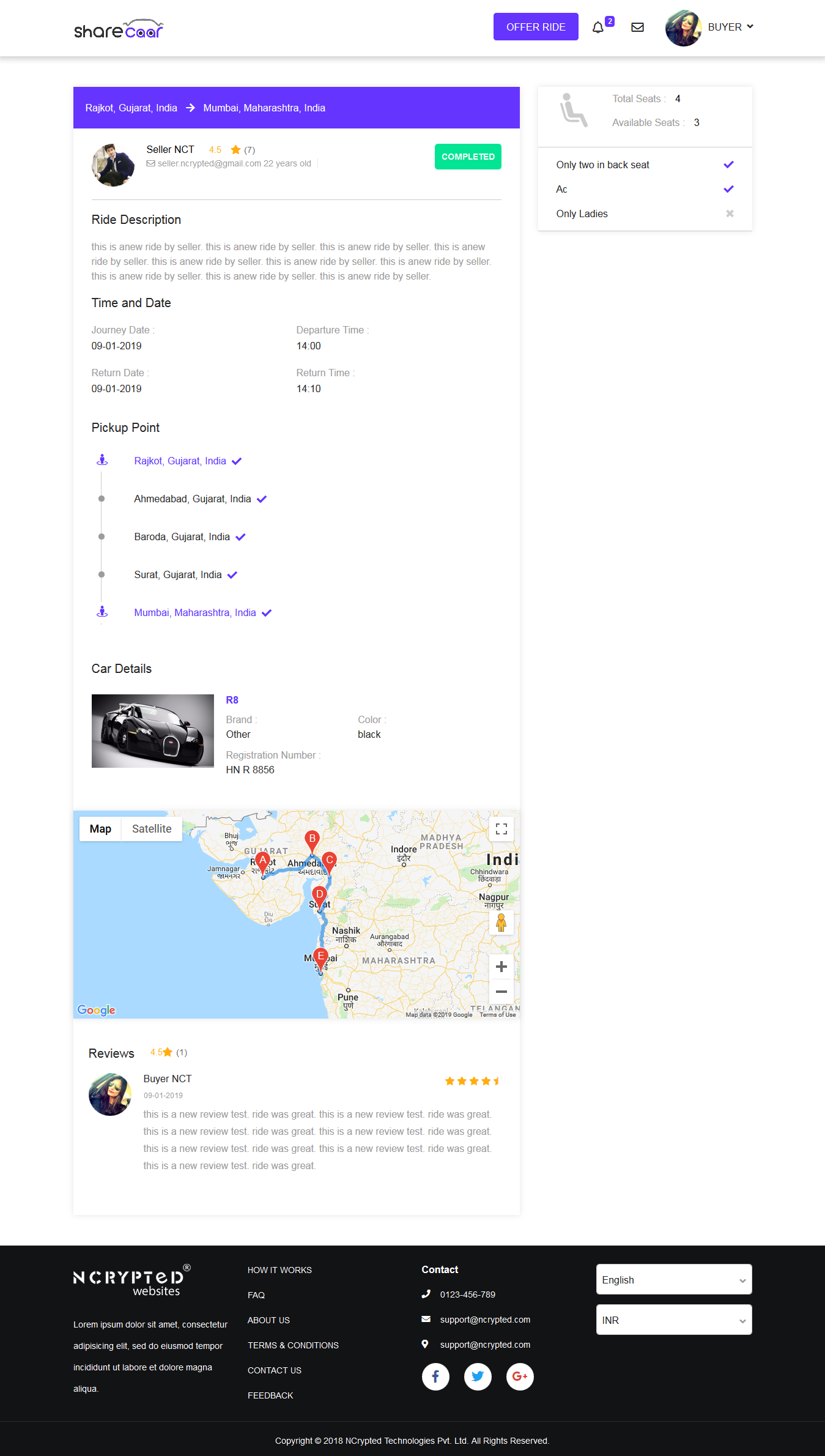Open the INR currency dropdown
The image size is (825, 1456).
coord(674,1320)
